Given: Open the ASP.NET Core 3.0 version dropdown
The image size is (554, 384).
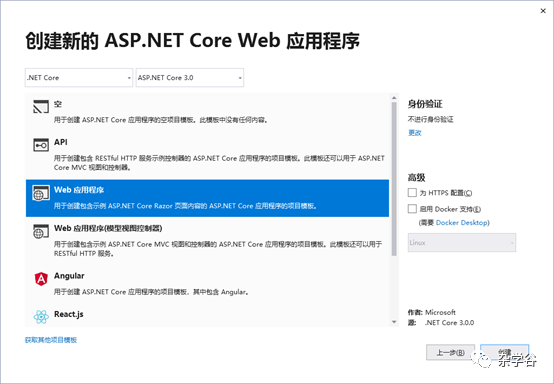Looking at the screenshot, I should (190, 78).
